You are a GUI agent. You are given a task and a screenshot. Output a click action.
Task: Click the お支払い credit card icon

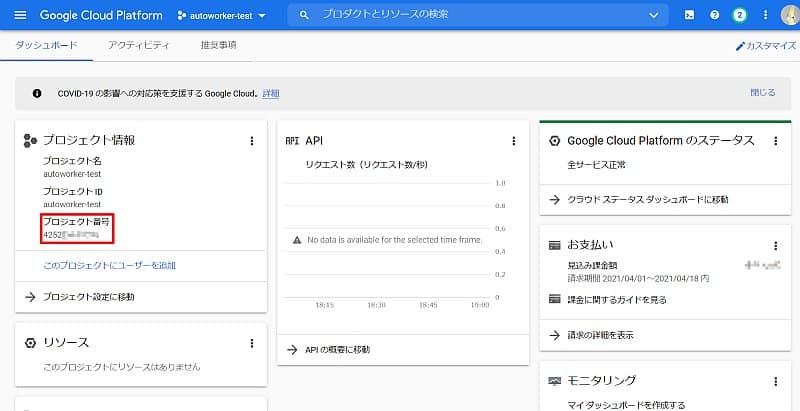pyautogui.click(x=555, y=246)
